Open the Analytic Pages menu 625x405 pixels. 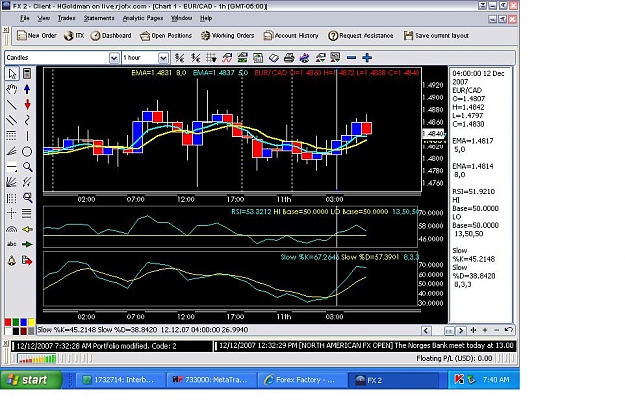(143, 18)
